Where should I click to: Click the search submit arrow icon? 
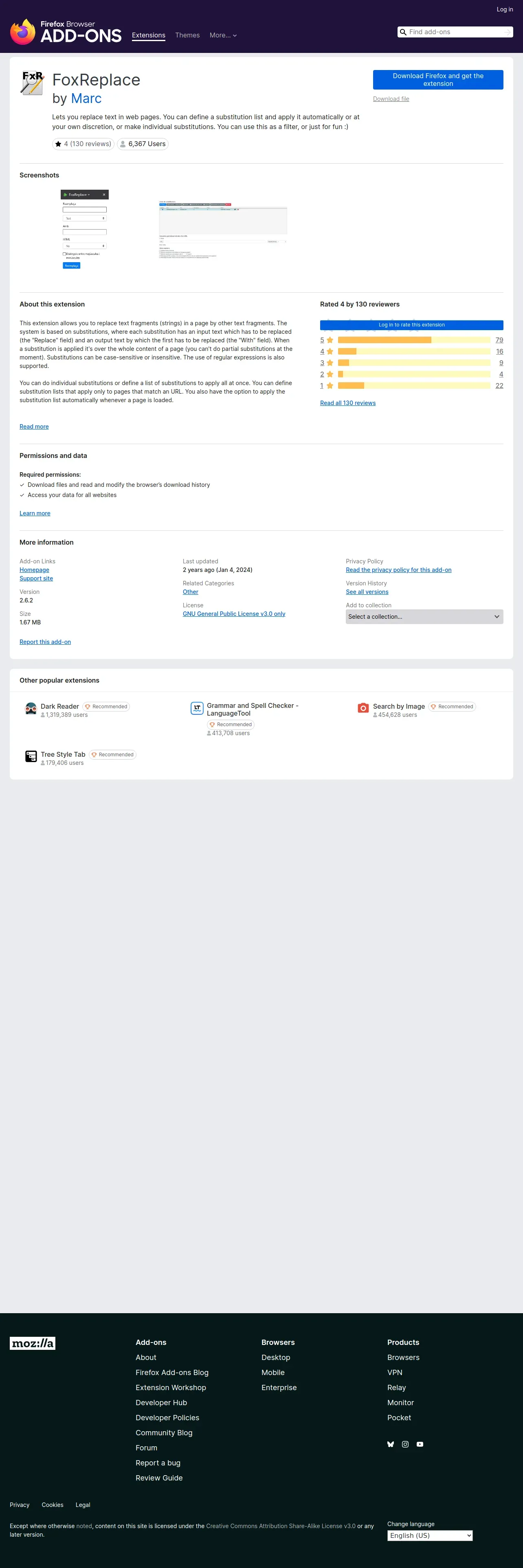point(507,32)
